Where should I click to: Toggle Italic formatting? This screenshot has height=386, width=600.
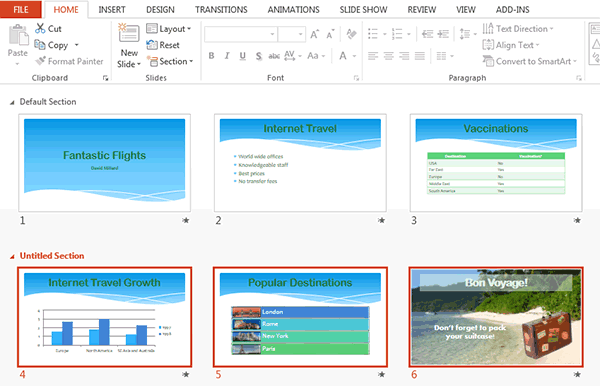point(227,56)
